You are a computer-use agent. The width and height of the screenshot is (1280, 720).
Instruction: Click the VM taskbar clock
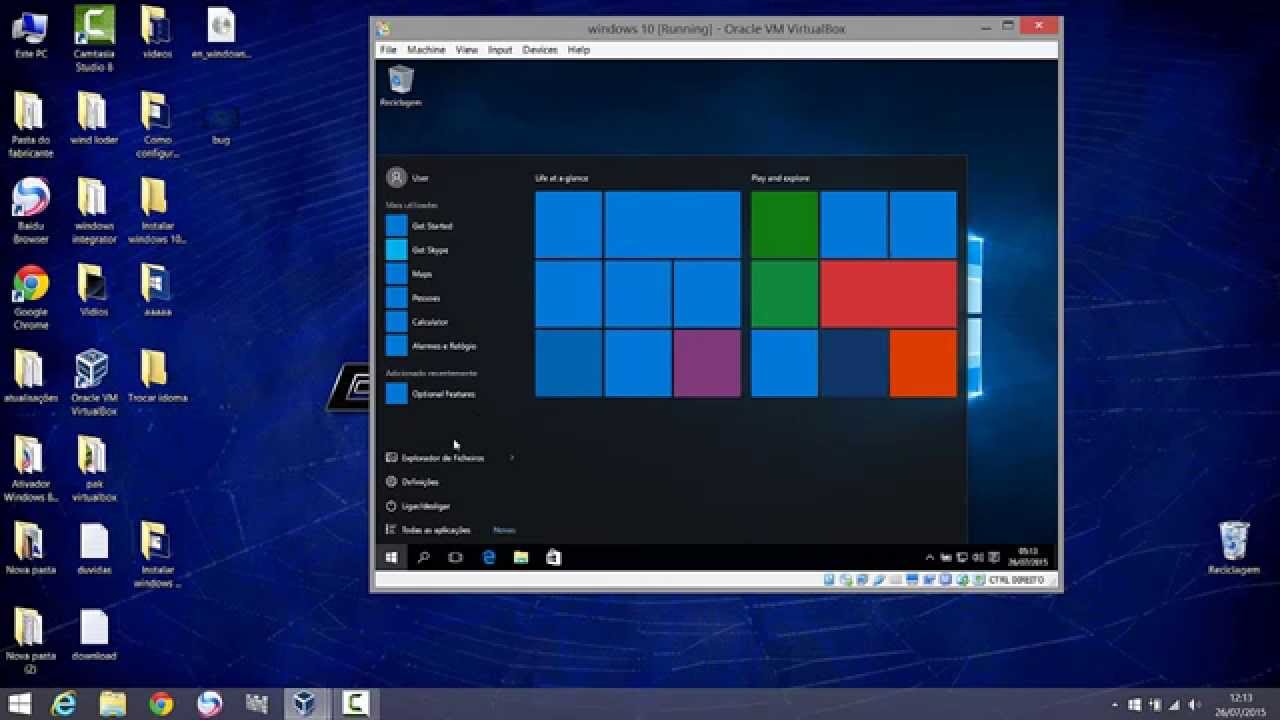click(1028, 557)
